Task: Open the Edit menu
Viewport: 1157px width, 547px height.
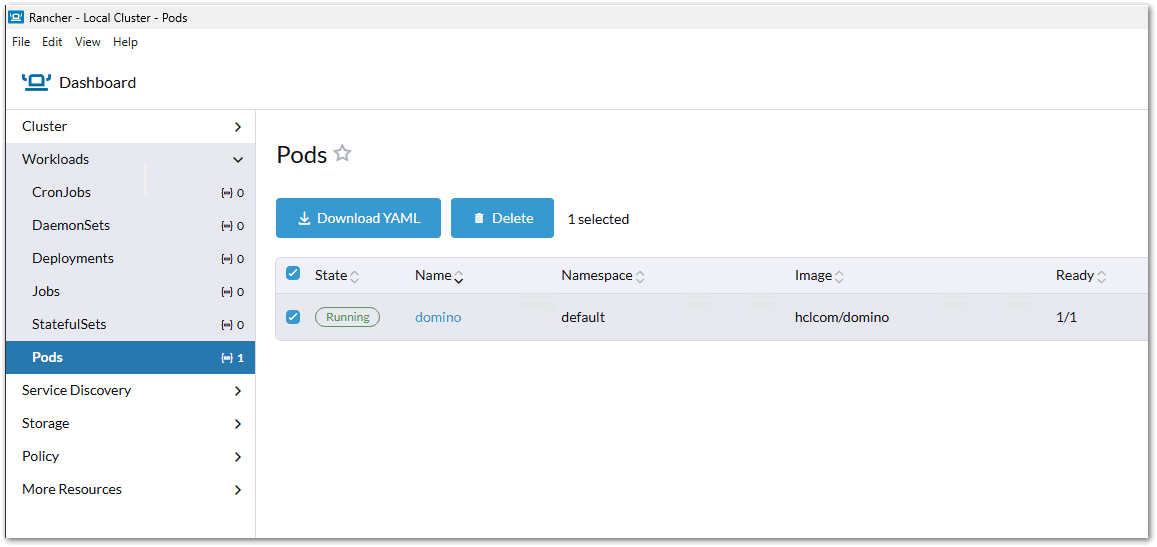Action: [x=52, y=42]
